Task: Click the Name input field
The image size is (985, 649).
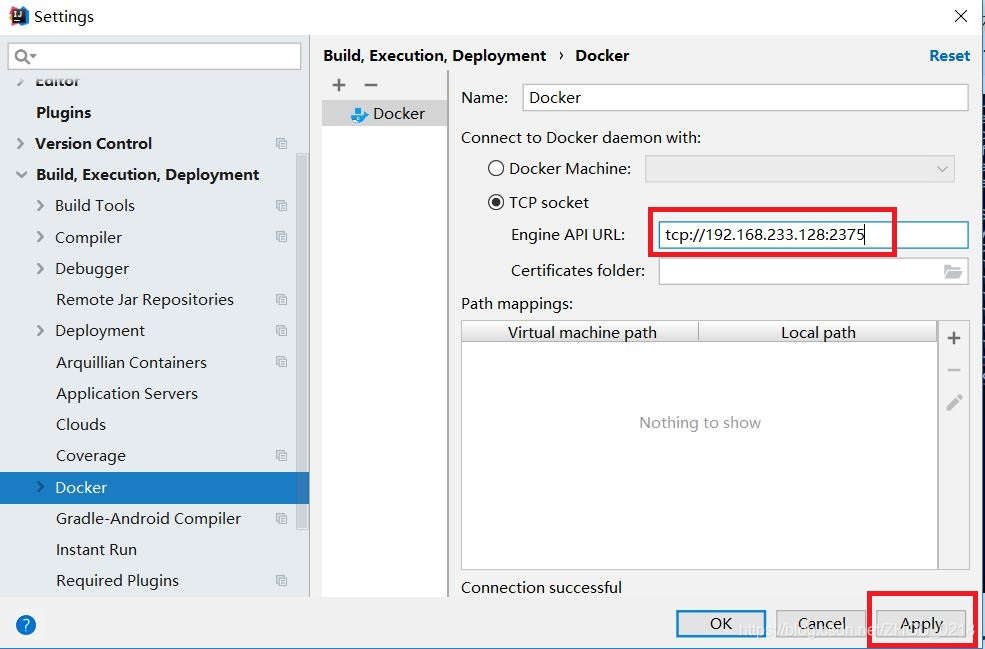Action: 745,97
